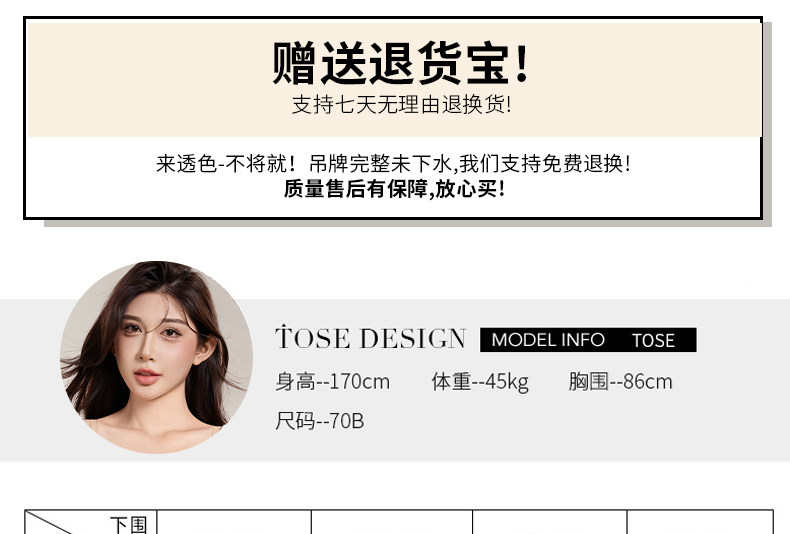Viewport: 790px width, 534px height.
Task: Click the 下围 table header cell
Action: (x=128, y=524)
